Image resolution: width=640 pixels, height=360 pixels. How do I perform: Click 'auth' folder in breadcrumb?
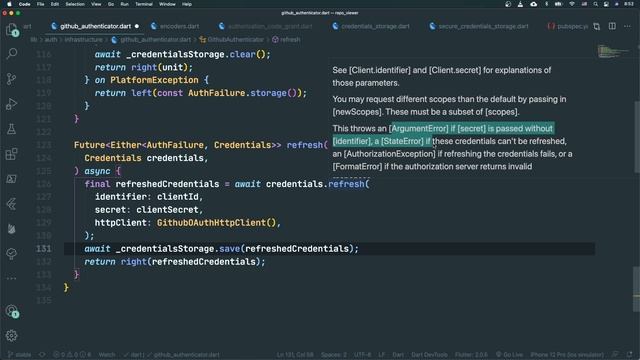(x=51, y=40)
